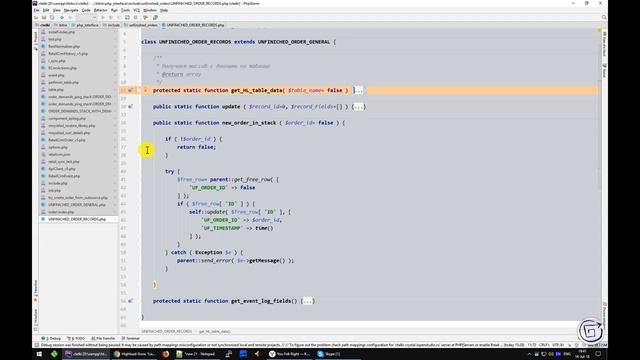Click the Run toolbar icon
640x360 pixels.
coord(102,18)
